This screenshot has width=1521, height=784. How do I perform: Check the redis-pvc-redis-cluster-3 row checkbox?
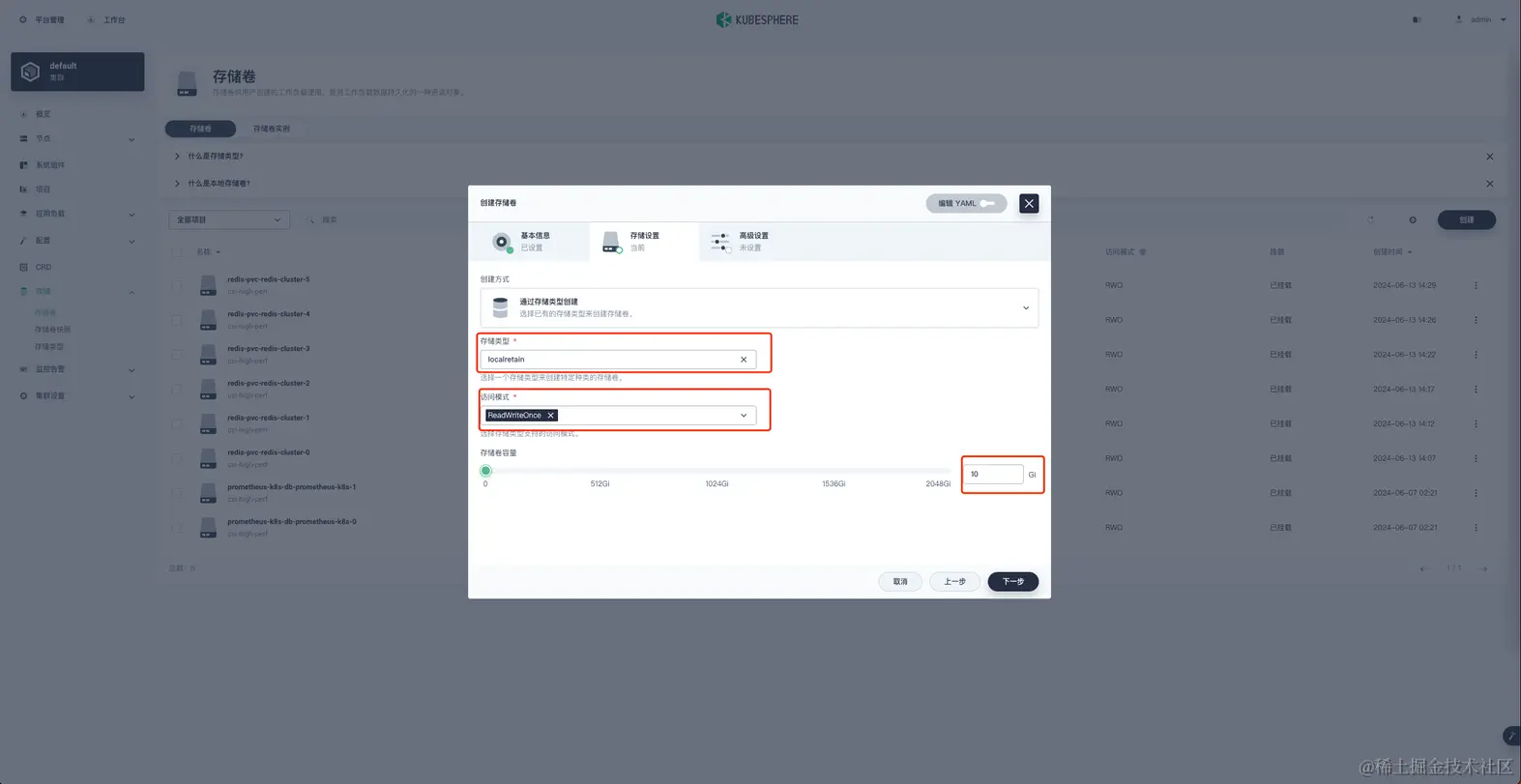tap(177, 355)
